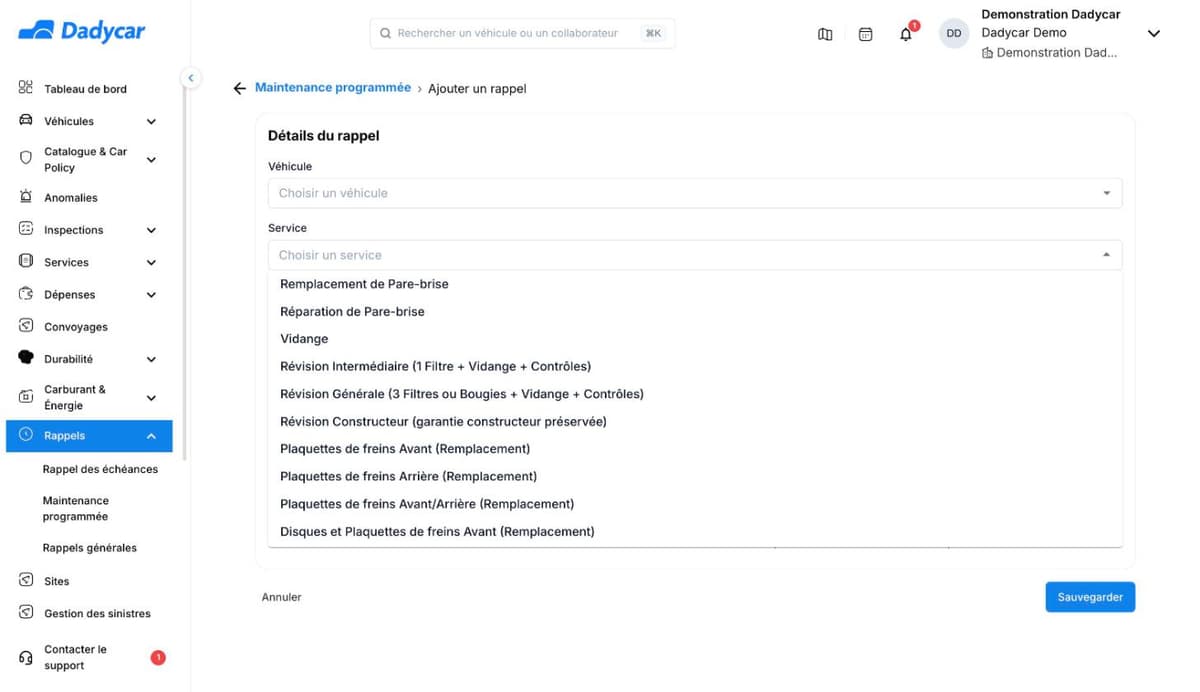The image size is (1200, 692).
Task: Click the Durabilité leaf icon
Action: pyautogui.click(x=26, y=358)
